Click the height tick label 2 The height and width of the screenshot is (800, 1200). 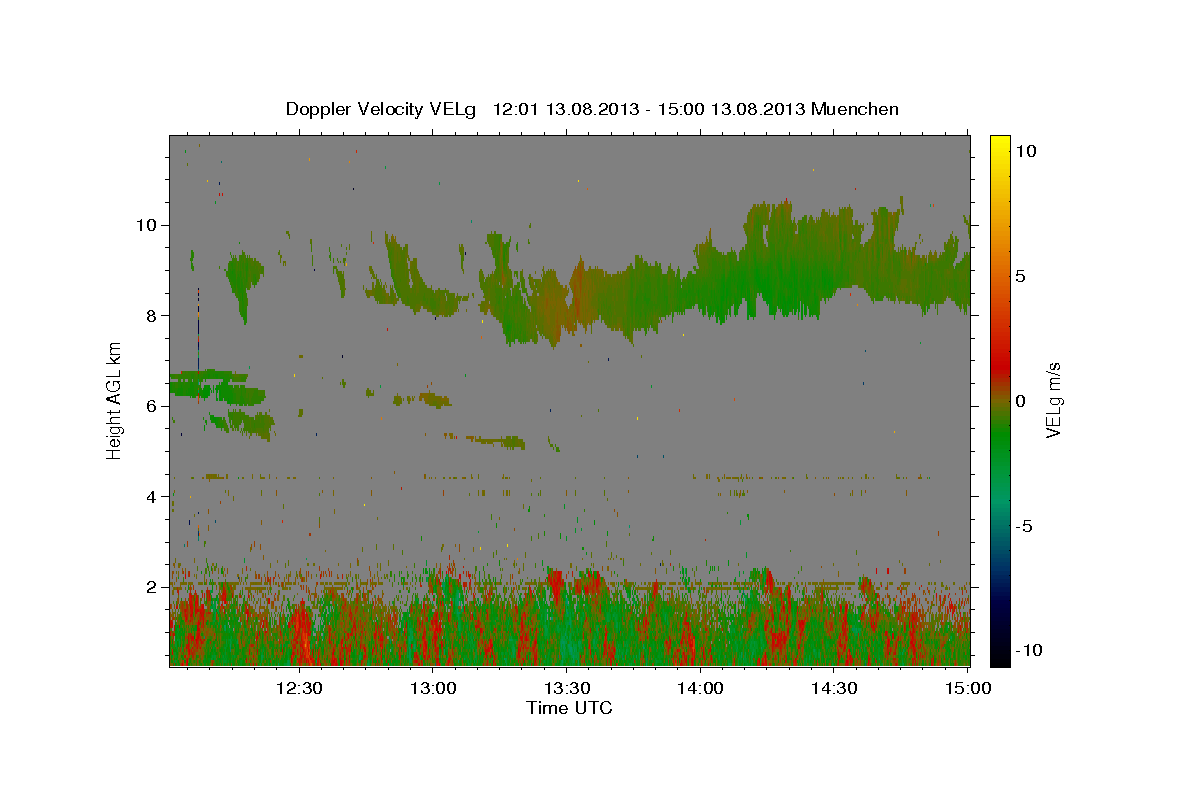150,587
